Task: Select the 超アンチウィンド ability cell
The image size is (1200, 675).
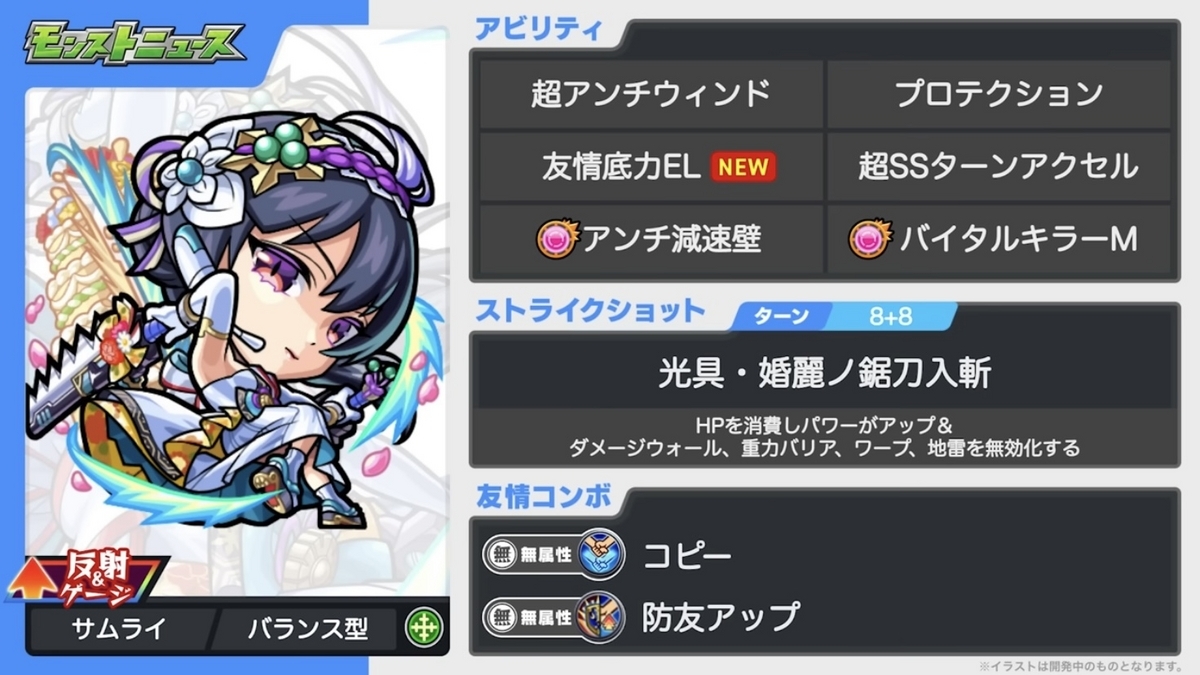Action: click(x=651, y=94)
